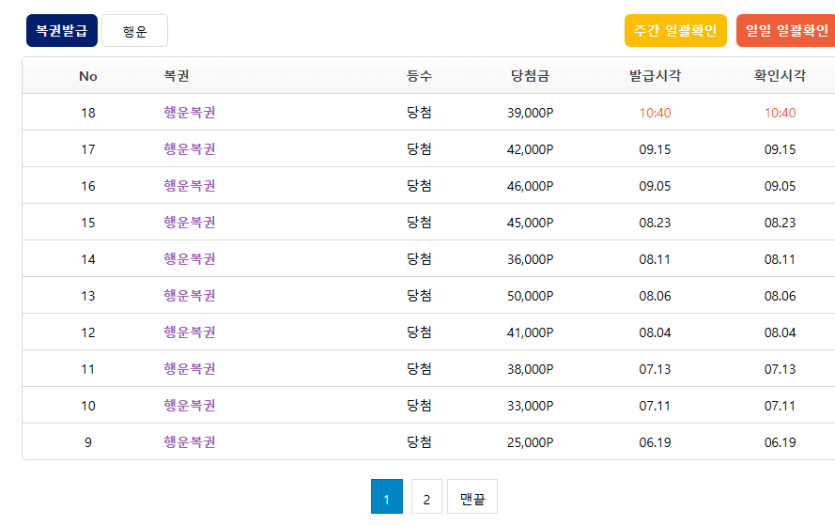Viewport: 835px width, 525px height.
Task: Select prize amount 25,000P
Action: 530,442
